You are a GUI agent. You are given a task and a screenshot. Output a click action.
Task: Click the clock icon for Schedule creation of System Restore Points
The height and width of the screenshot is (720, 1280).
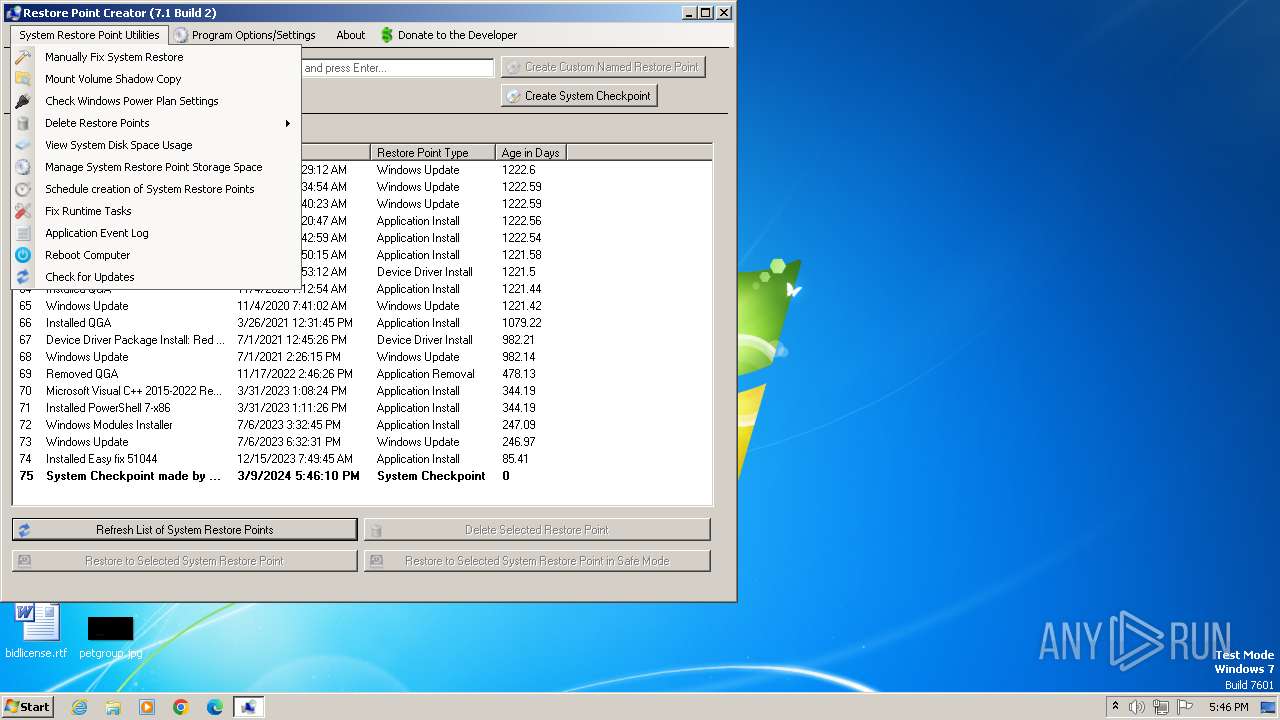click(x=23, y=189)
